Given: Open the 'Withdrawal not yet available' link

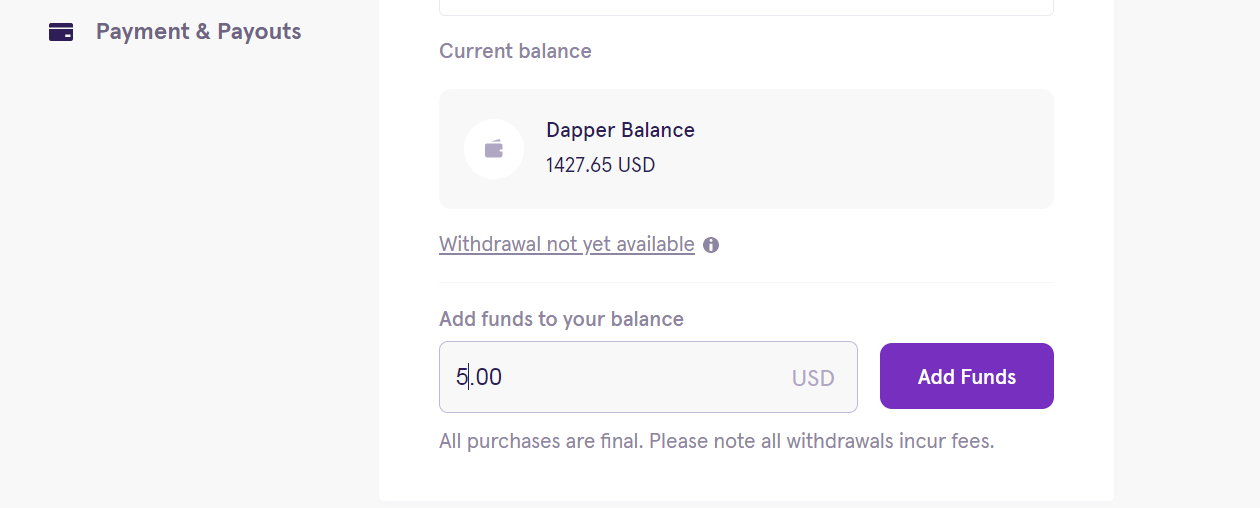Looking at the screenshot, I should pos(566,244).
